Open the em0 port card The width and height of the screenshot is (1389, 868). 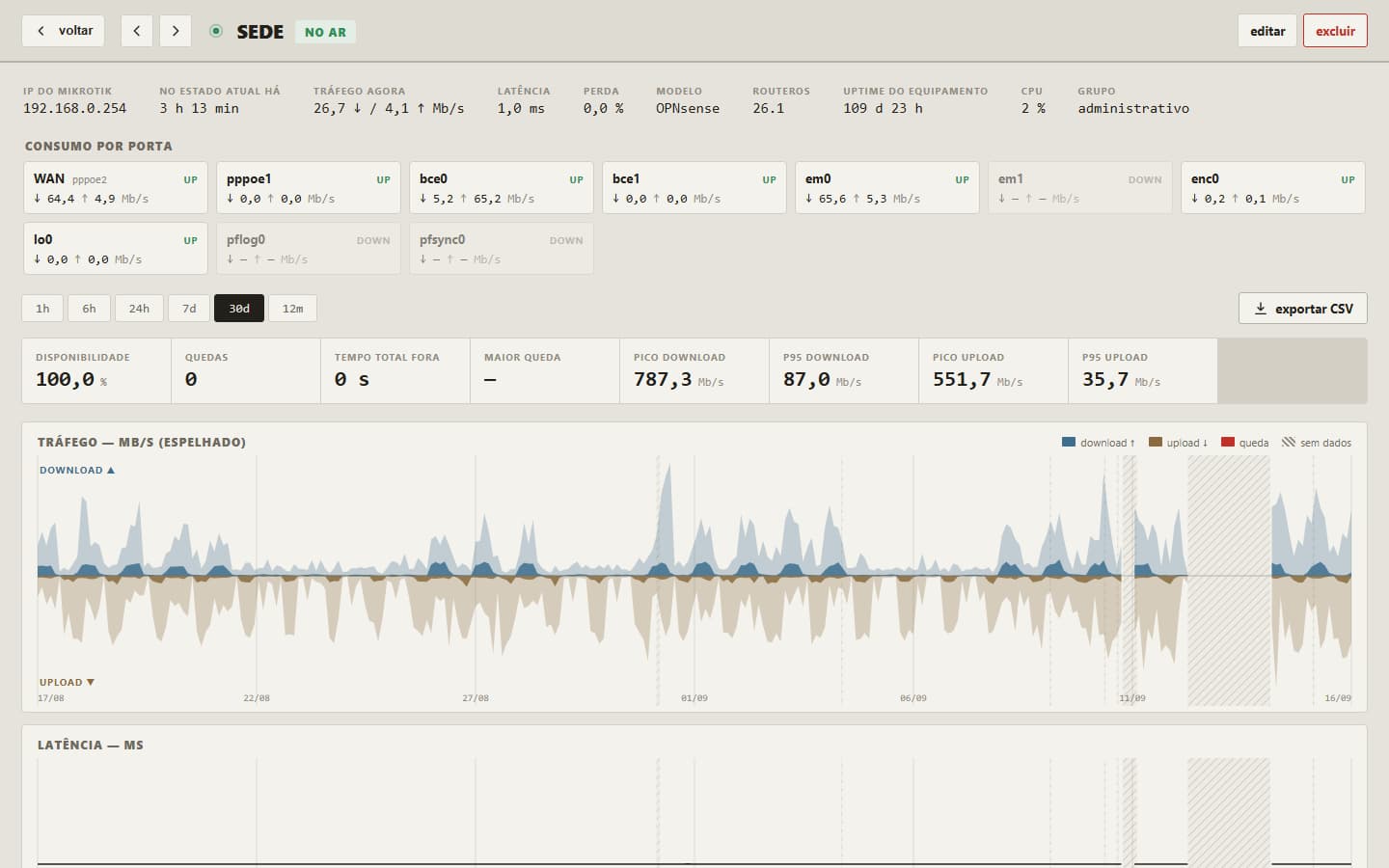point(886,187)
